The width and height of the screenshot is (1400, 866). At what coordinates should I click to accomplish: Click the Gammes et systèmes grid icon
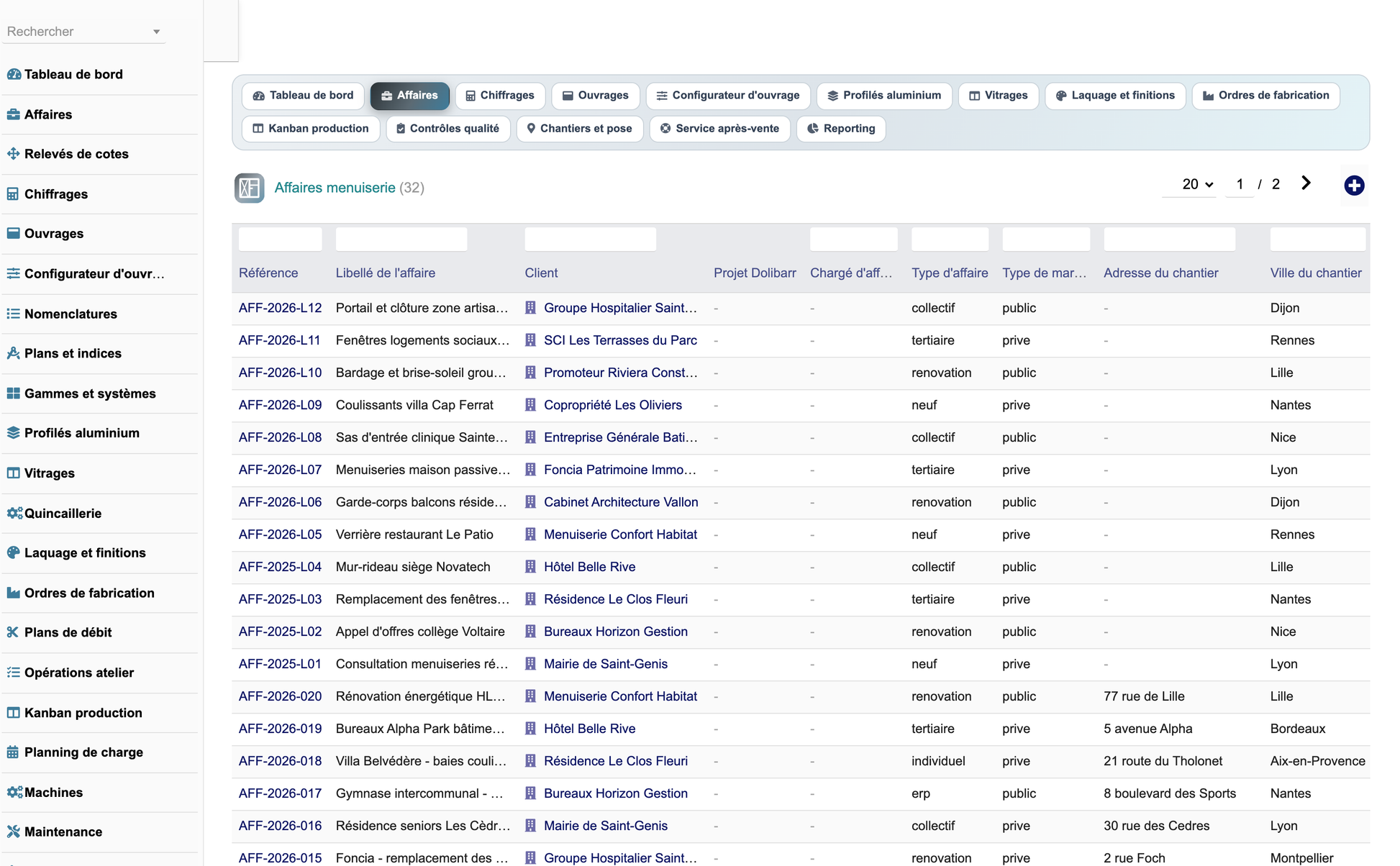[x=14, y=393]
